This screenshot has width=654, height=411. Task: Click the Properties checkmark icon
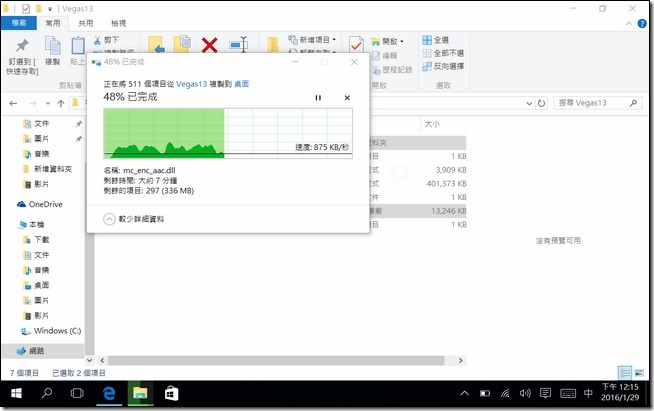pos(356,45)
